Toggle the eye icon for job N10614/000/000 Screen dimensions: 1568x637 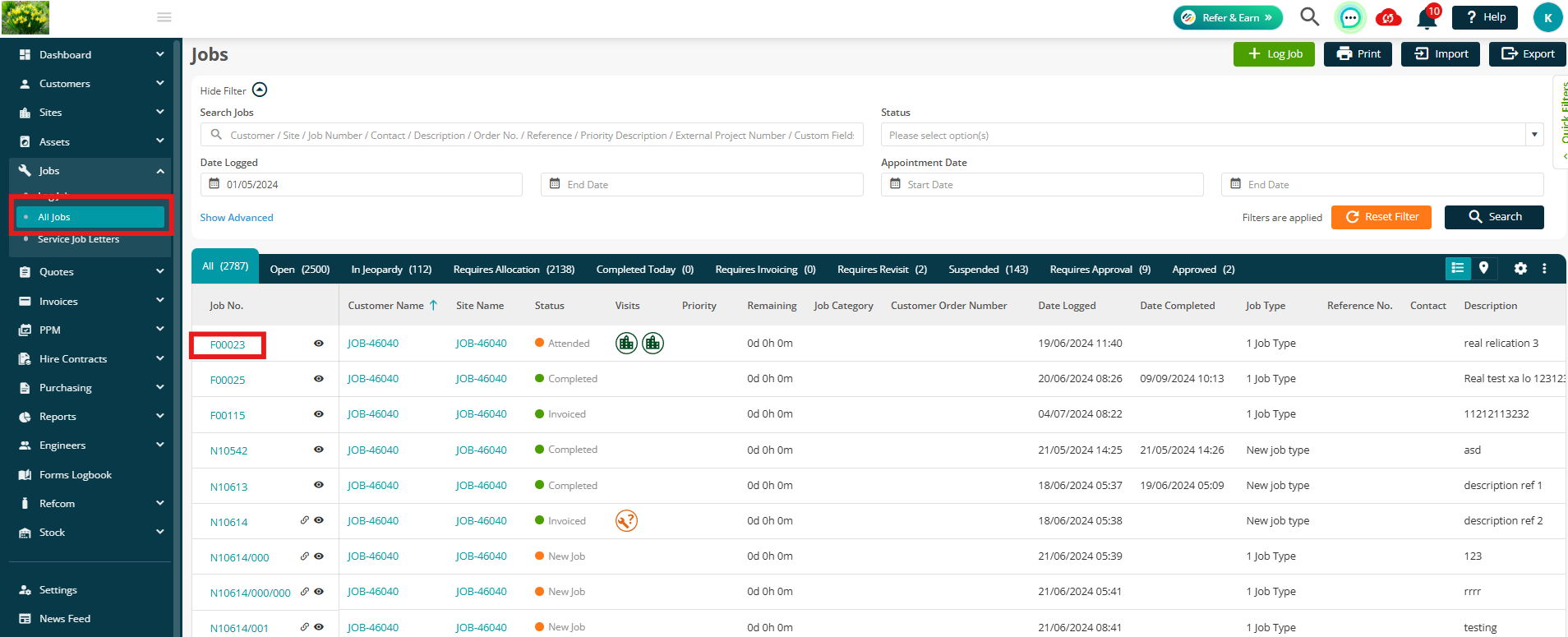point(319,592)
